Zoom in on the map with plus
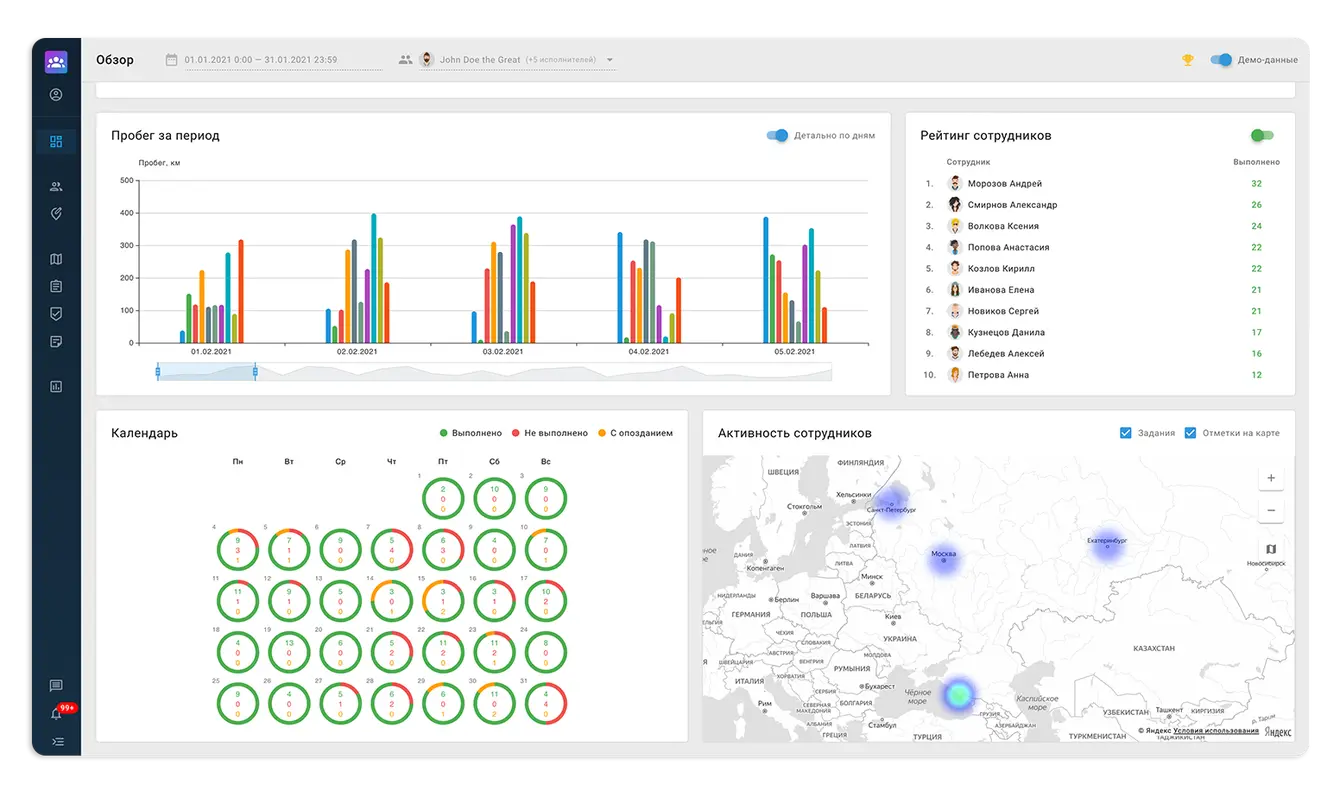The height and width of the screenshot is (790, 1340). (1271, 478)
